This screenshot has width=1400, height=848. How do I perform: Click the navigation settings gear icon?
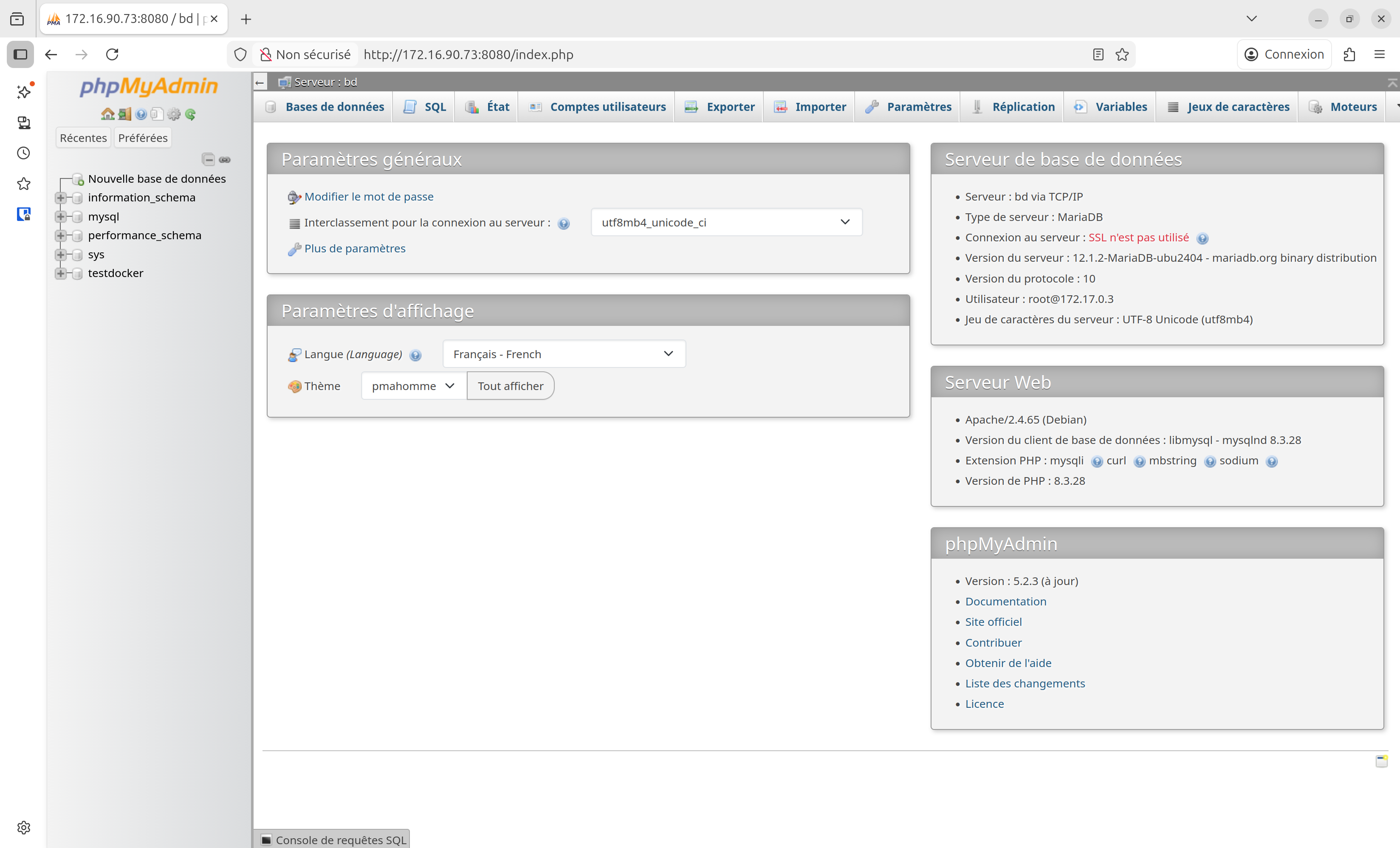click(174, 114)
